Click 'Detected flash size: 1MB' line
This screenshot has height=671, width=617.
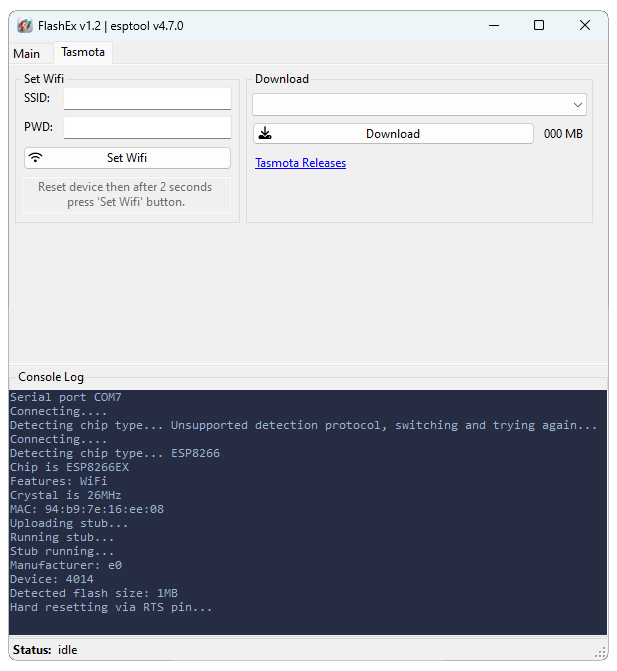(x=94, y=594)
